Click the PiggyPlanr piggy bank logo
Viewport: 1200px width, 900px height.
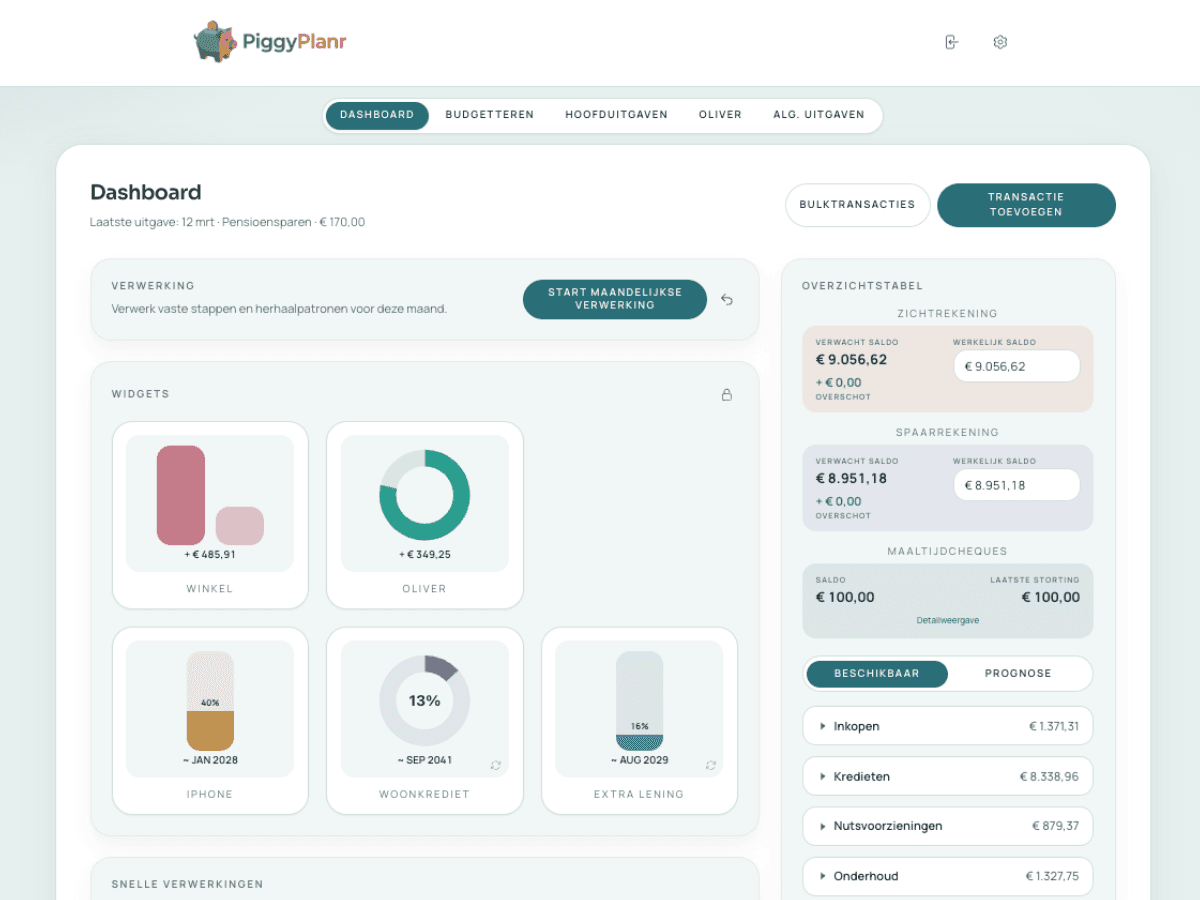(212, 41)
